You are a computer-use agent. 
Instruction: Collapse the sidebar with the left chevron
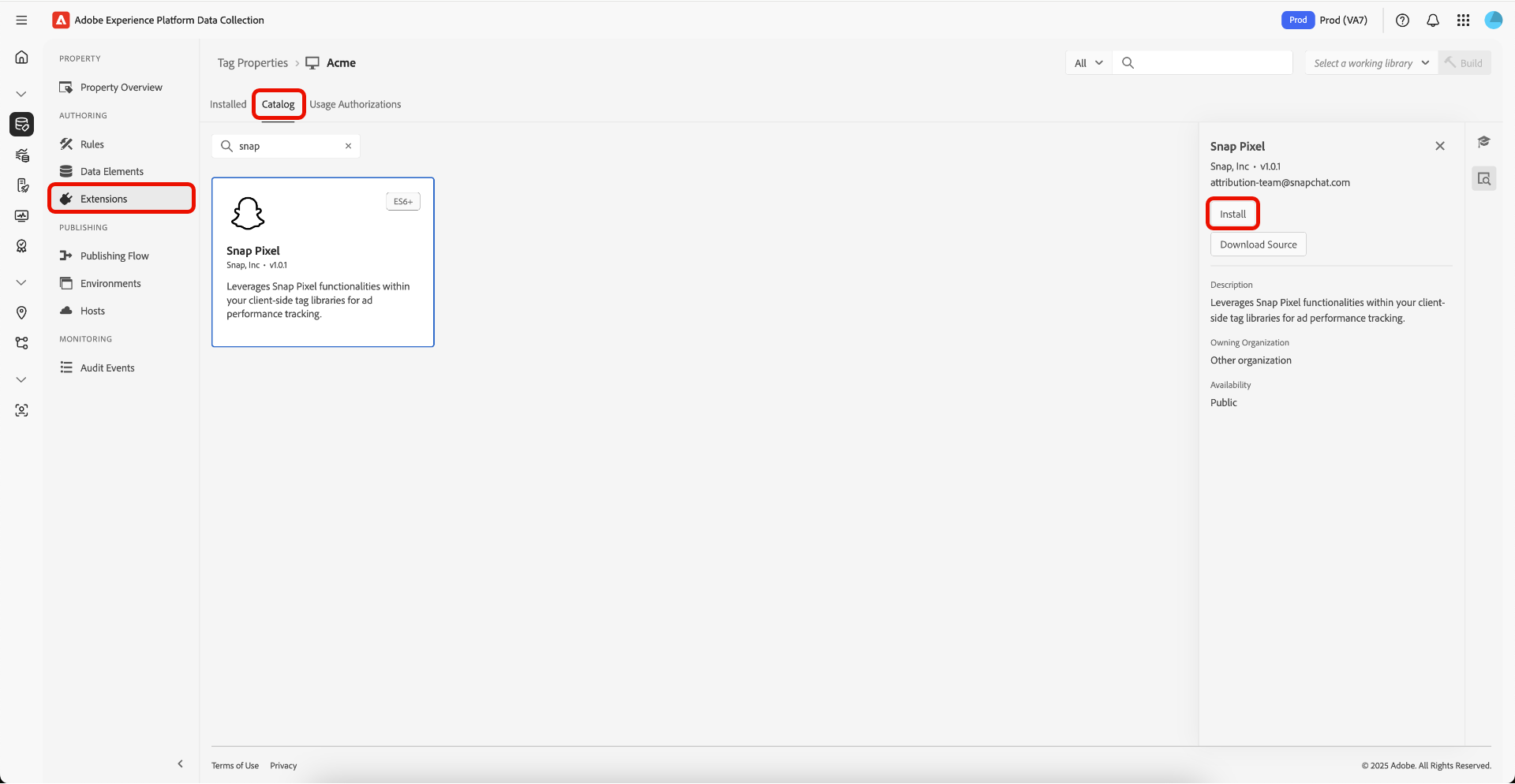click(x=181, y=763)
